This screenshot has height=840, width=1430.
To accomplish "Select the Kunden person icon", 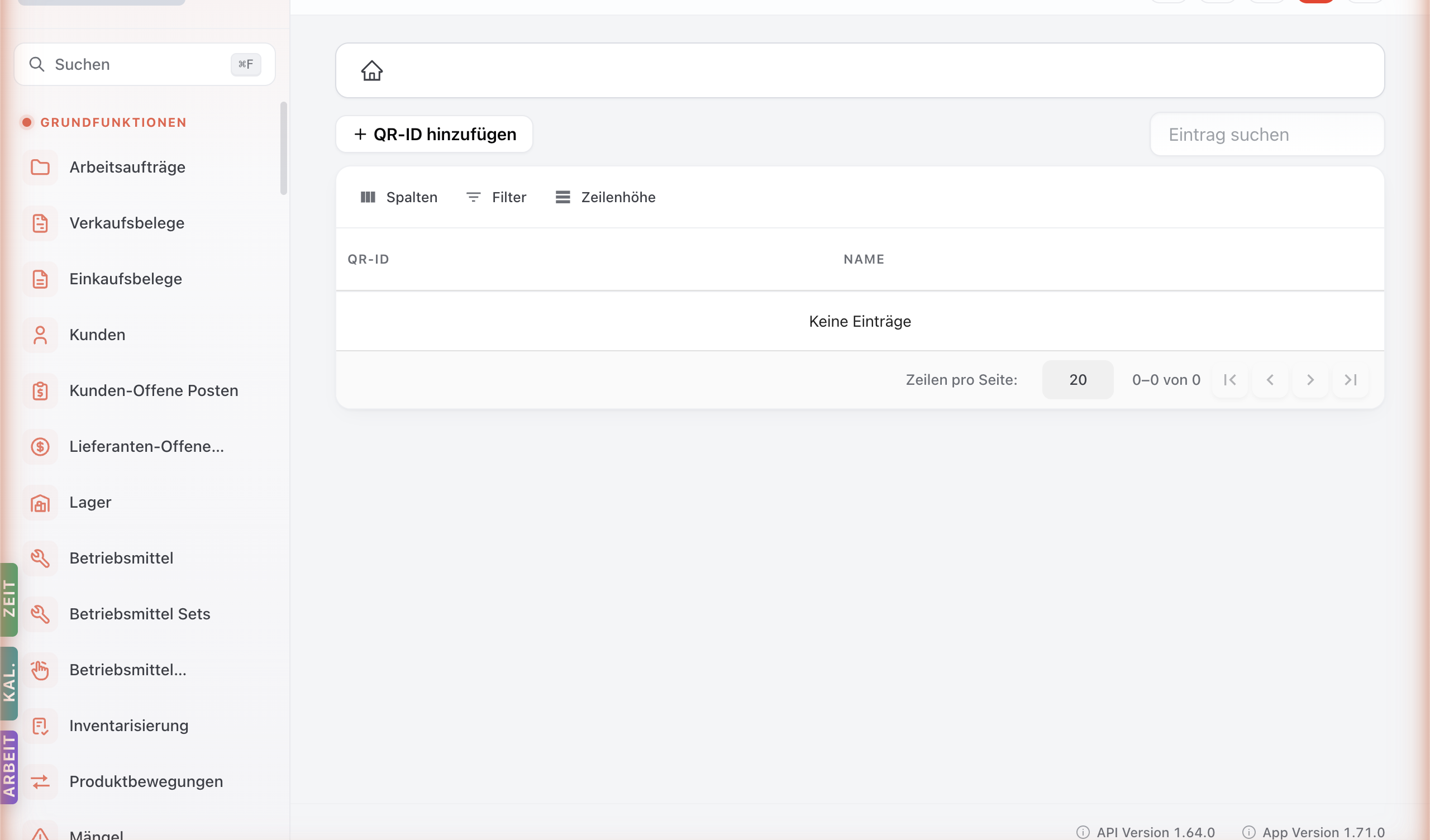I will tap(40, 335).
